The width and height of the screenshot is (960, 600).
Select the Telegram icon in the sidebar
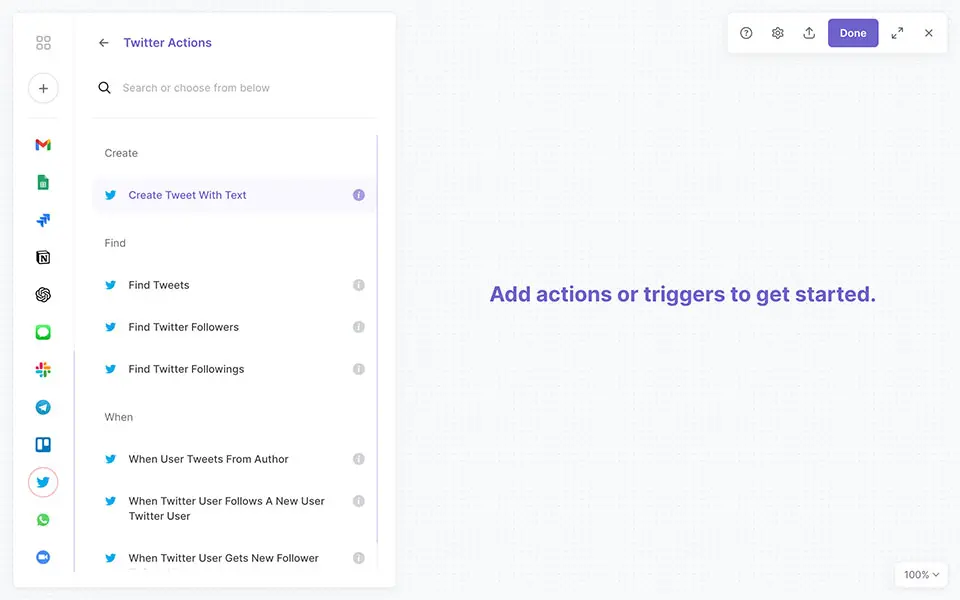(43, 407)
